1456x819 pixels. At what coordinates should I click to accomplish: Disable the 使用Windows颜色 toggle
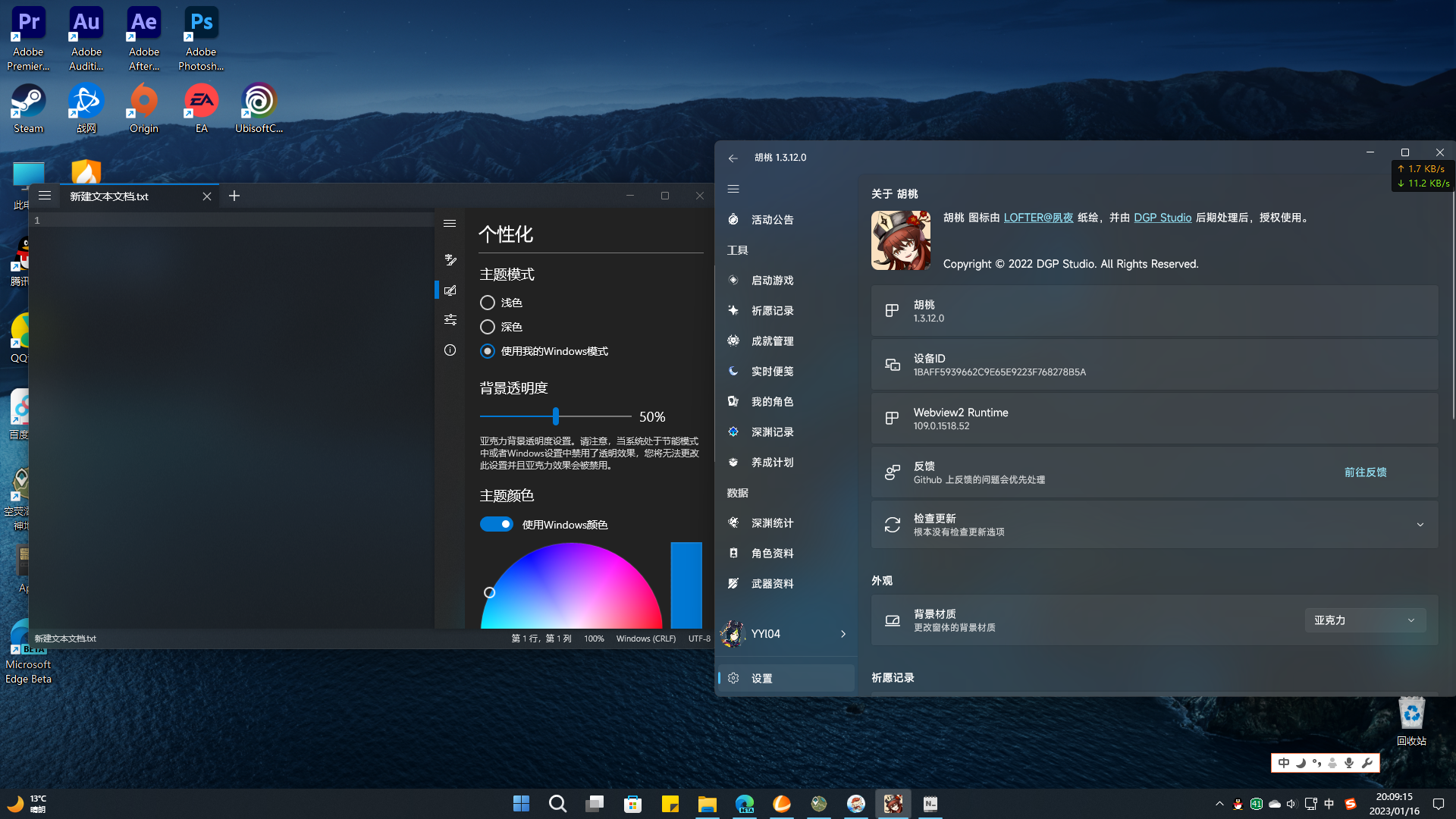click(x=497, y=524)
